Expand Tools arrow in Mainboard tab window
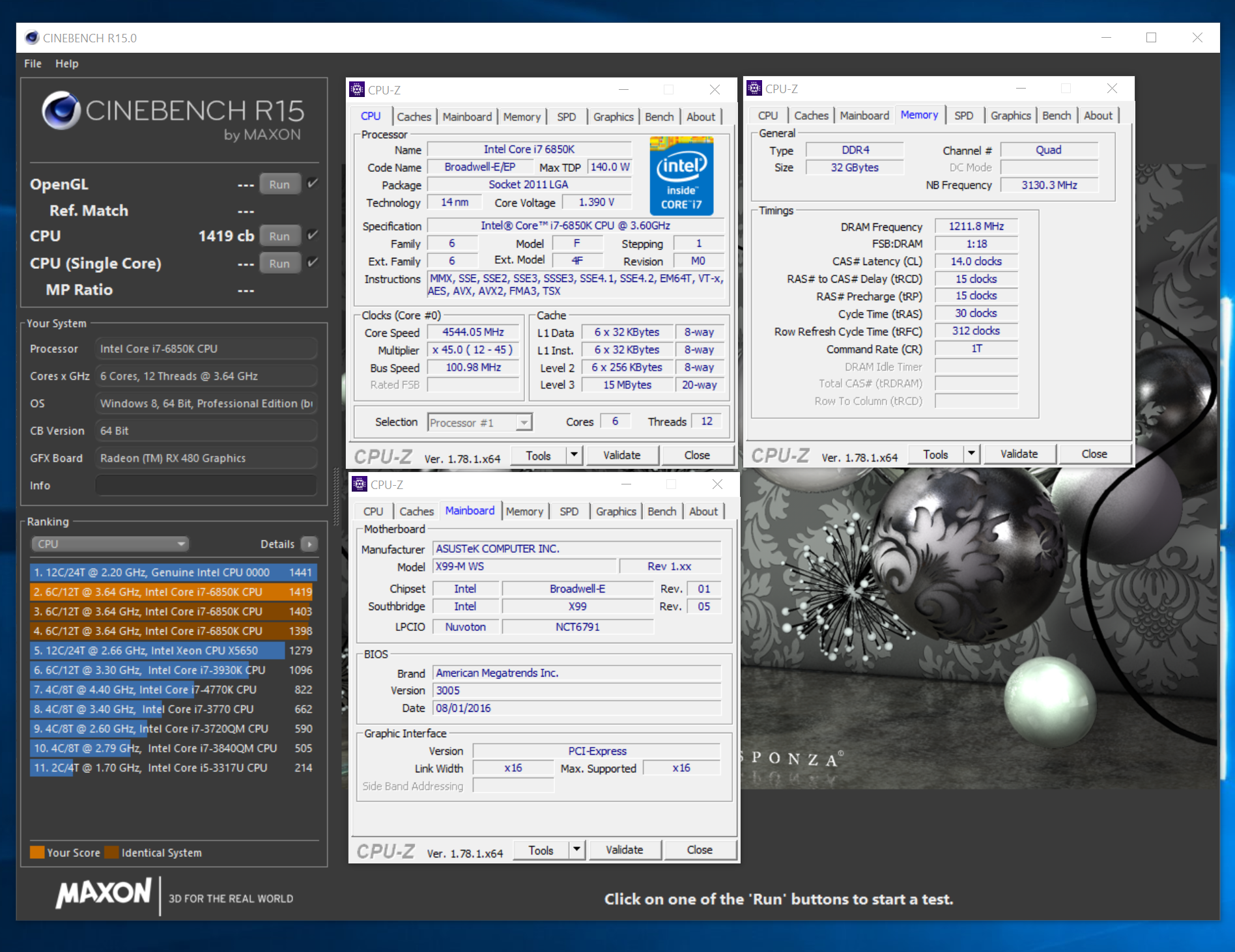 click(576, 850)
